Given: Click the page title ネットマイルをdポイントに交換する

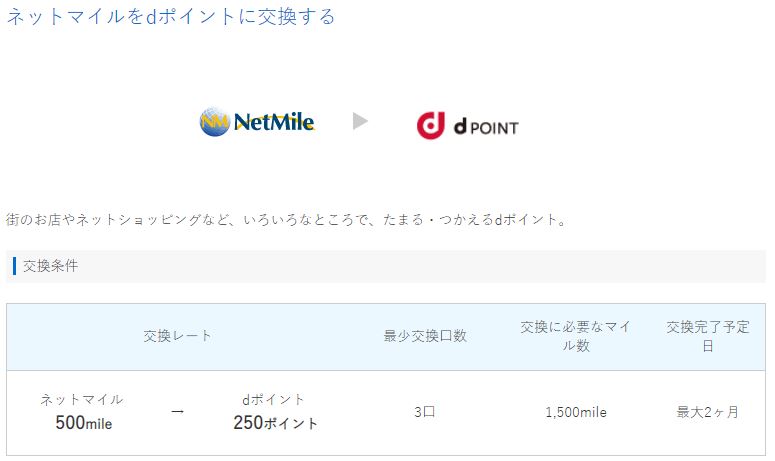Looking at the screenshot, I should (x=171, y=17).
